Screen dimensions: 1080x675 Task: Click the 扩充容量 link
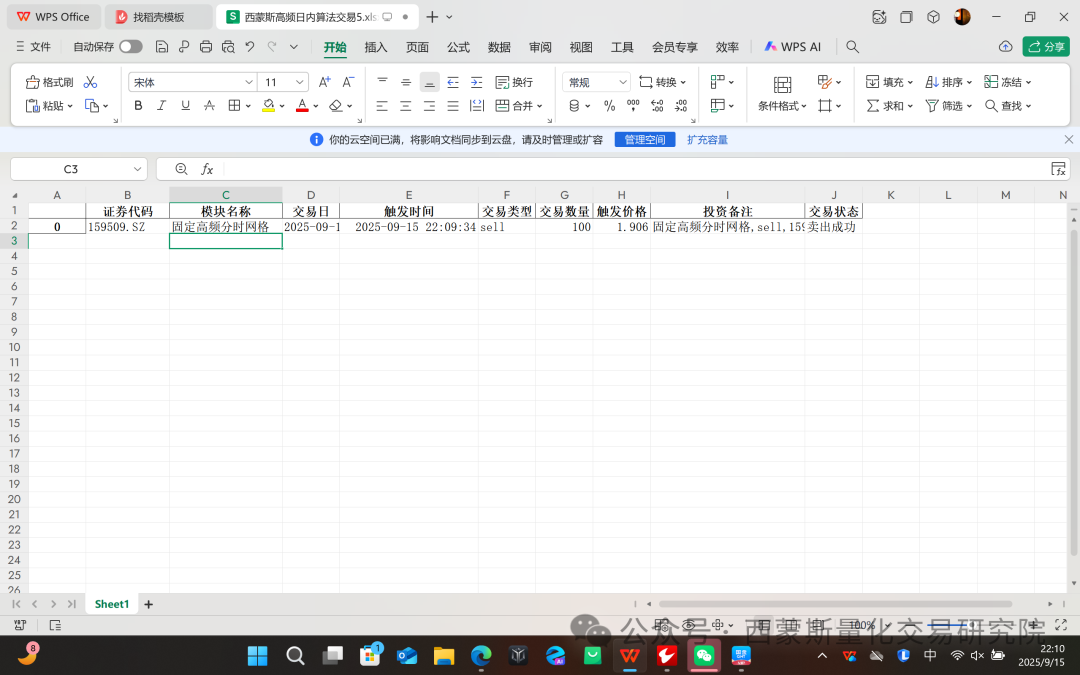(x=707, y=139)
